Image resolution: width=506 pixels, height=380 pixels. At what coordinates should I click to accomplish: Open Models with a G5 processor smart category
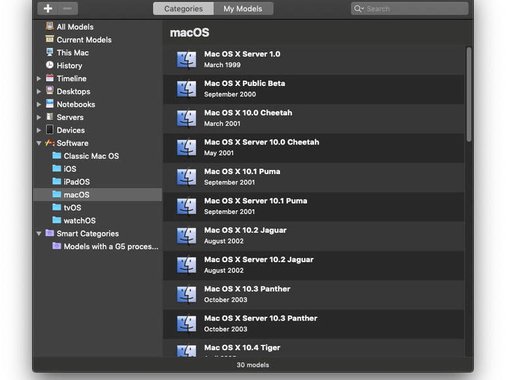tap(105, 246)
